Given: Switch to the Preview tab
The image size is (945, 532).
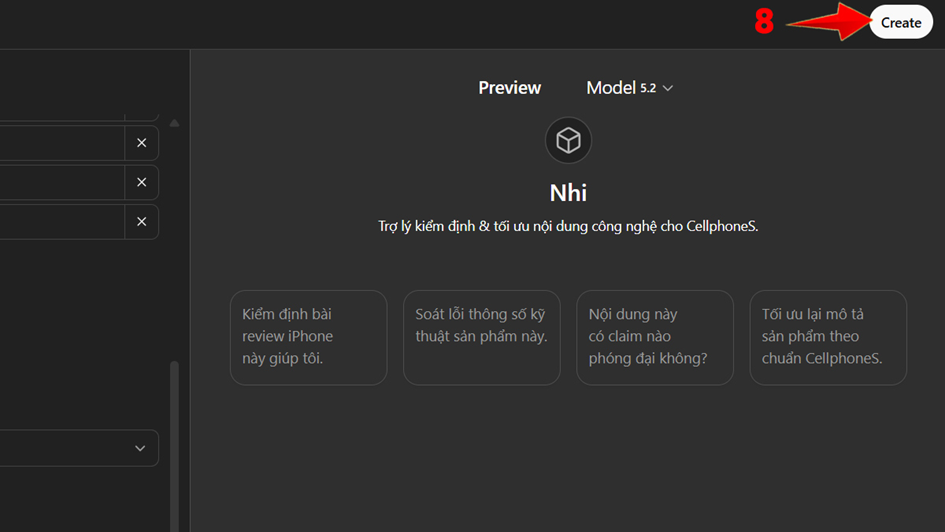Looking at the screenshot, I should click(x=509, y=88).
